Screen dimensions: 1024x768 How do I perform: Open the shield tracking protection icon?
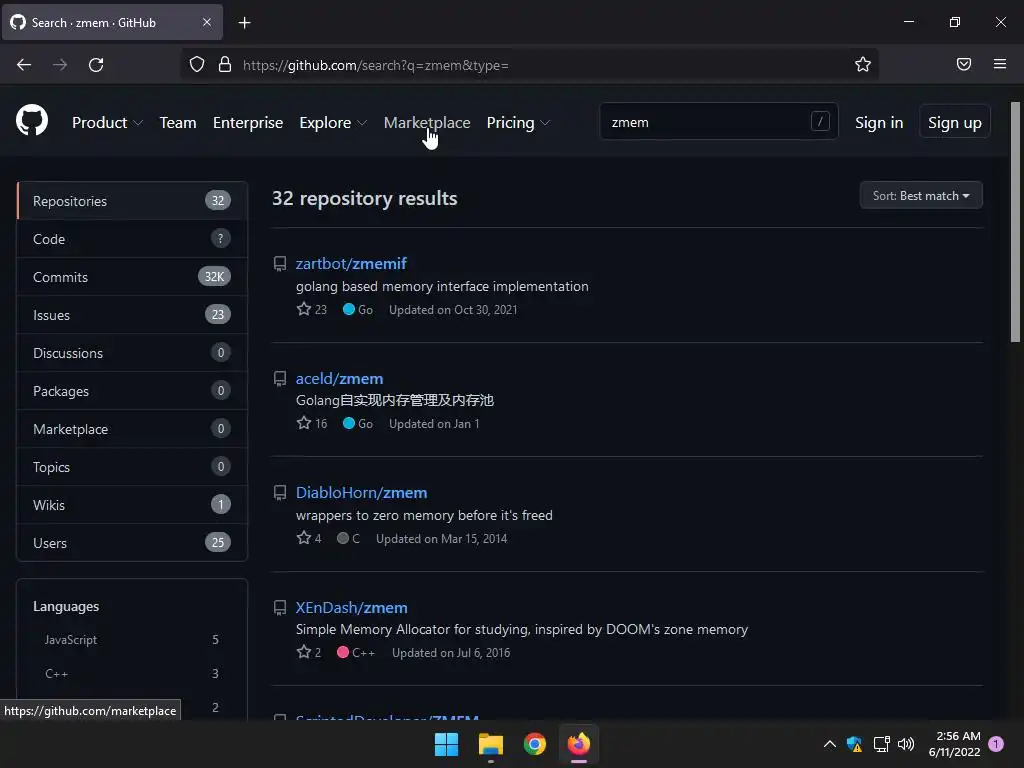click(x=197, y=64)
